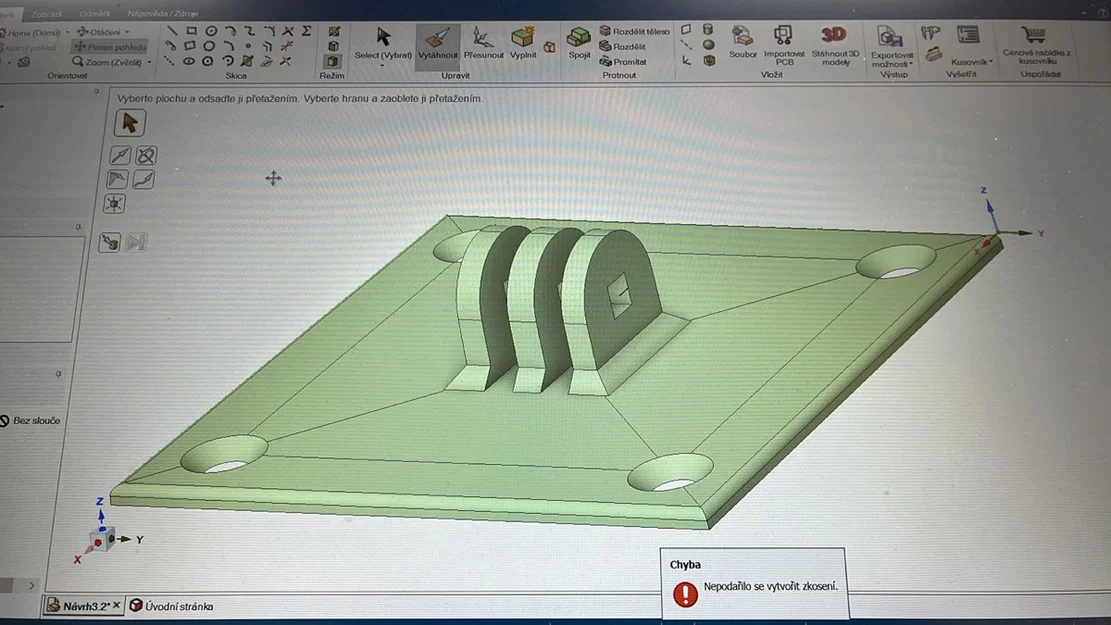Toggle Posun pohledu pan view

point(111,47)
